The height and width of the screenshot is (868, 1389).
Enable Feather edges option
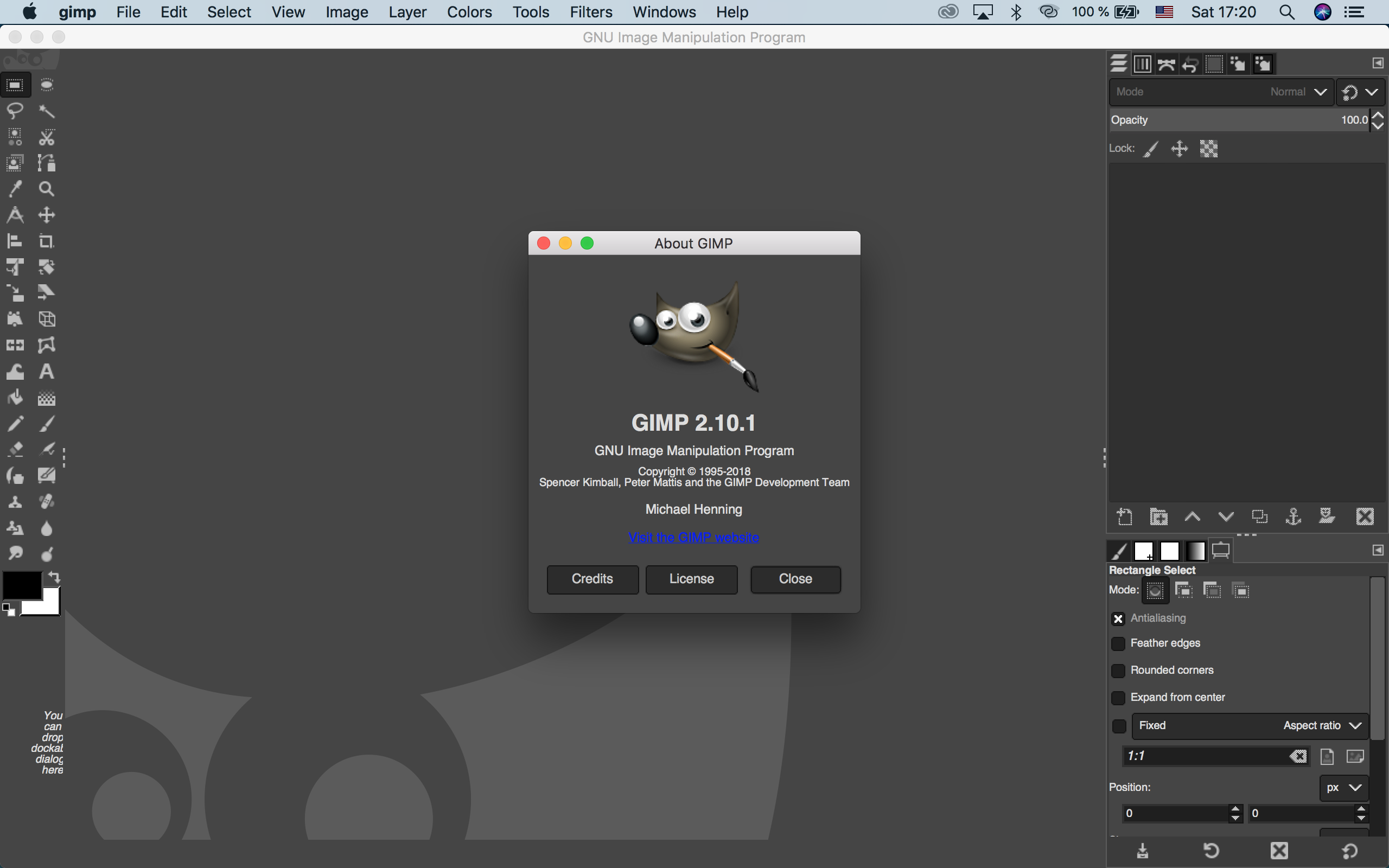[x=1118, y=643]
